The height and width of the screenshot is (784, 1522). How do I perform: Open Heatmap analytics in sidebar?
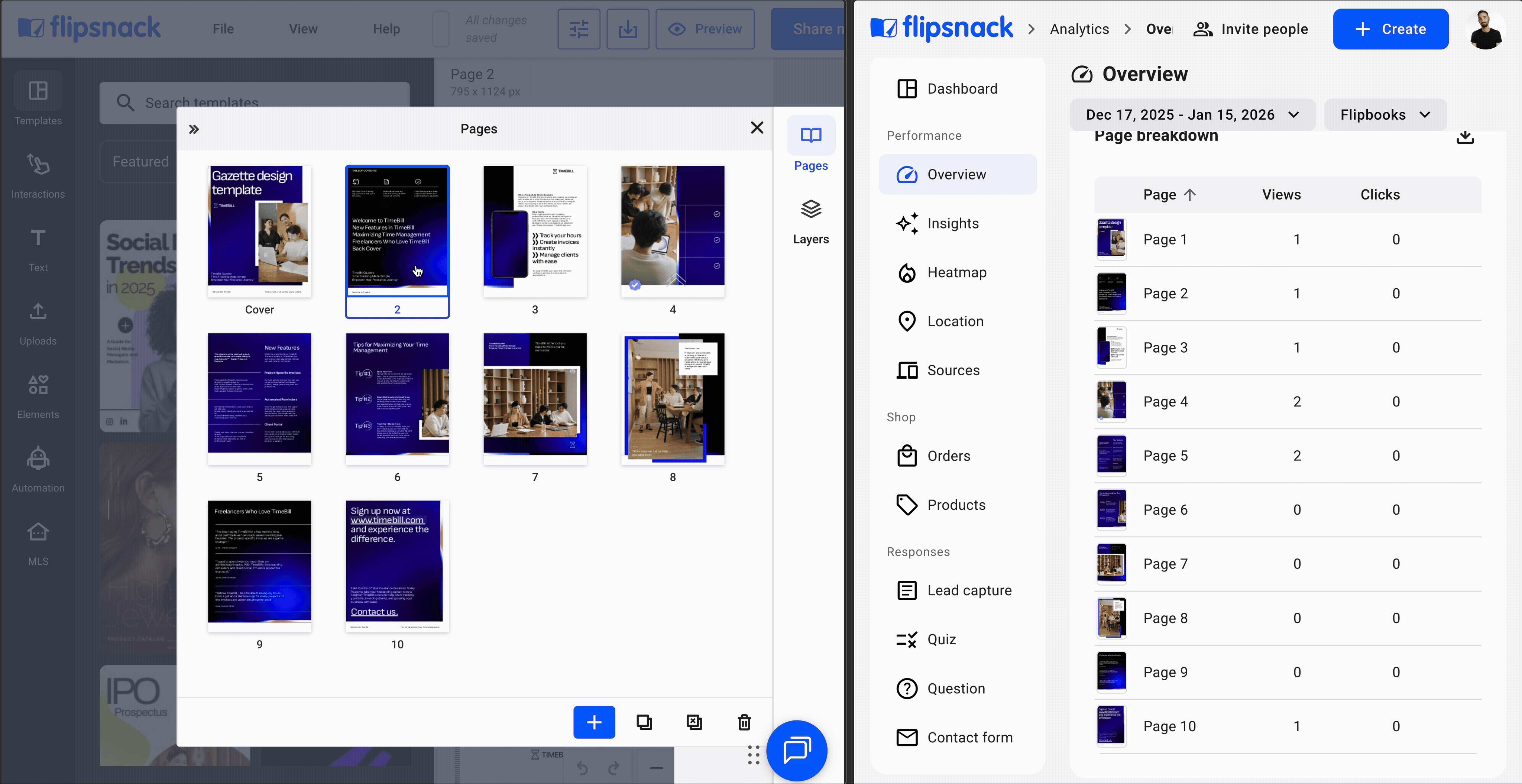point(956,272)
